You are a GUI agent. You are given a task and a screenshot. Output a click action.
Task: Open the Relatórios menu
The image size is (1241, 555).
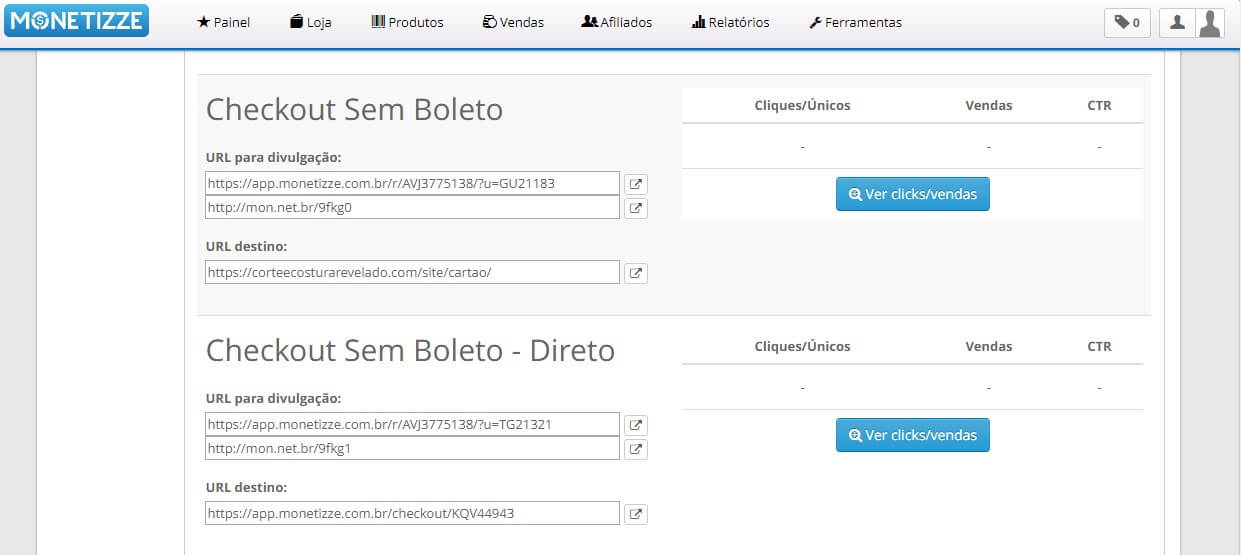coord(731,22)
